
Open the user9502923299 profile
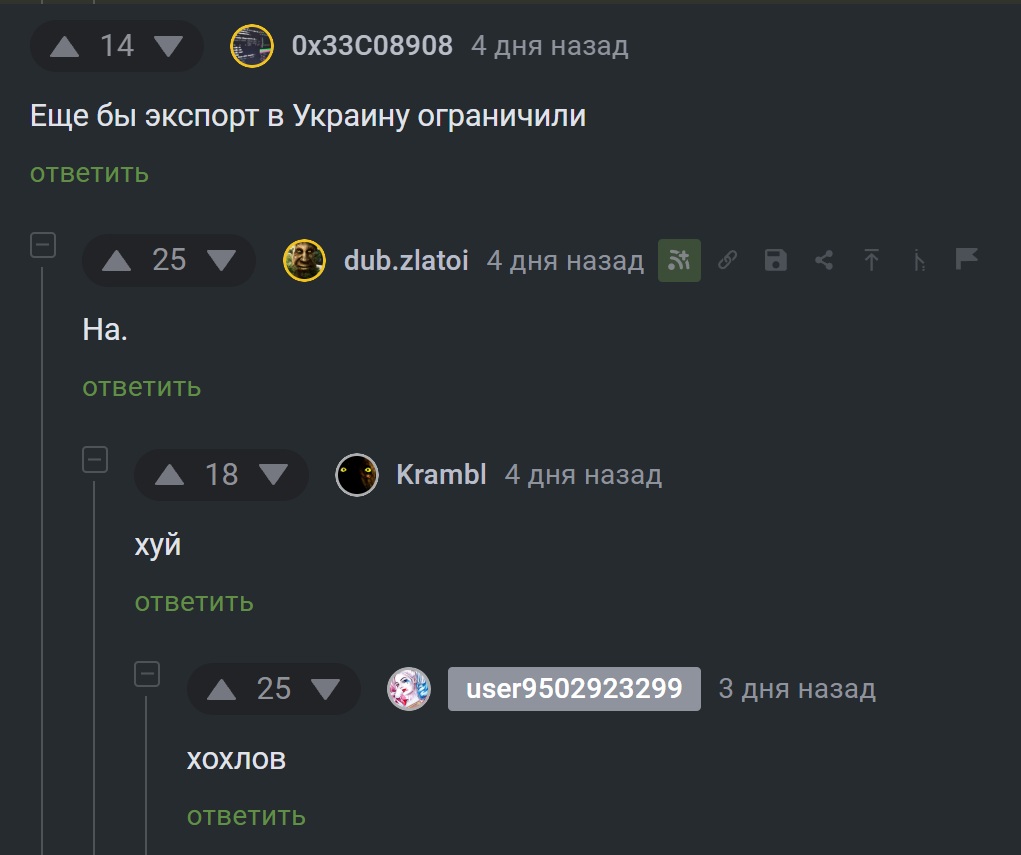click(574, 689)
